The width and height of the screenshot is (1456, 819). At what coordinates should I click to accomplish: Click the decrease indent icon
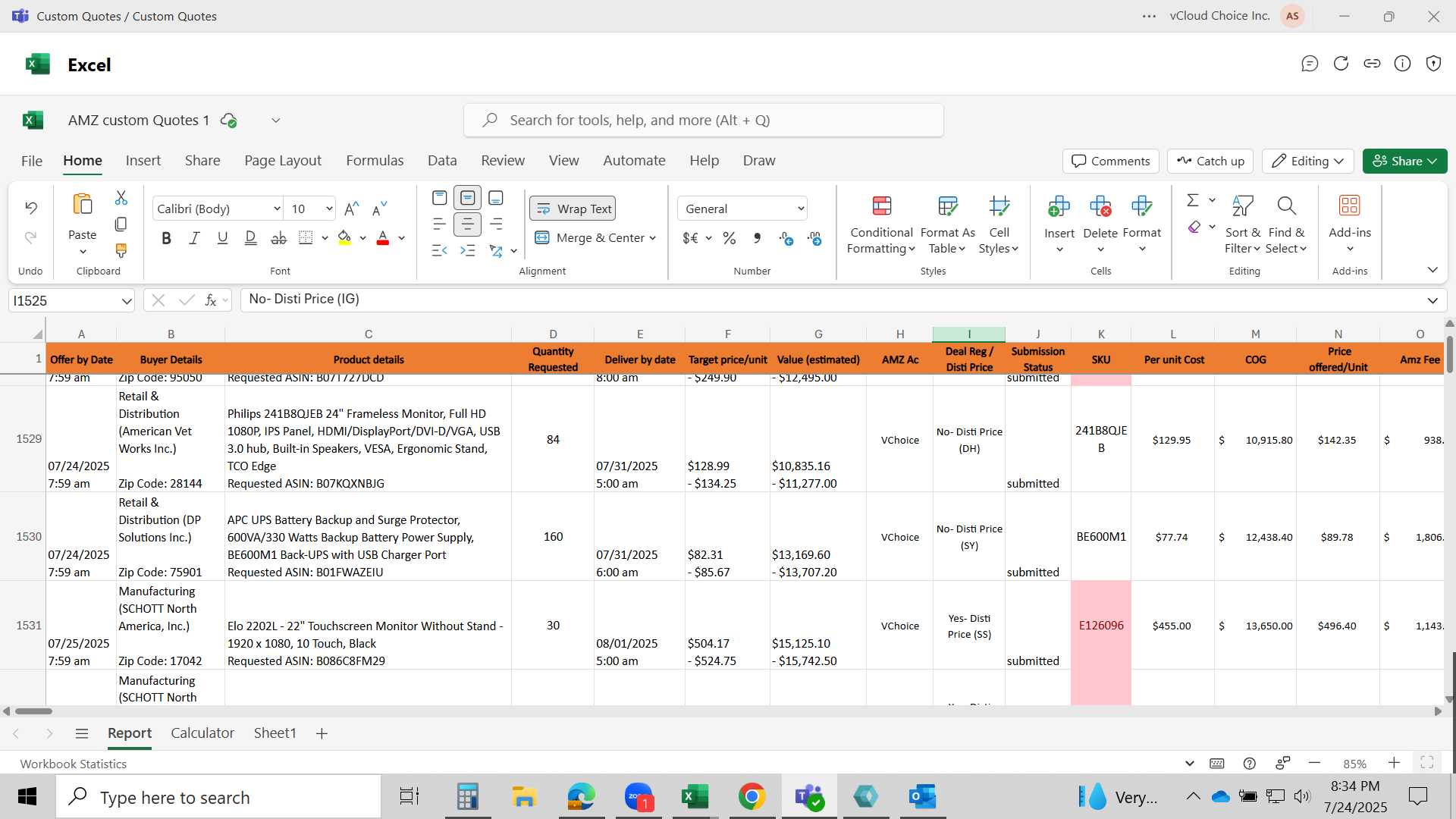(x=440, y=250)
